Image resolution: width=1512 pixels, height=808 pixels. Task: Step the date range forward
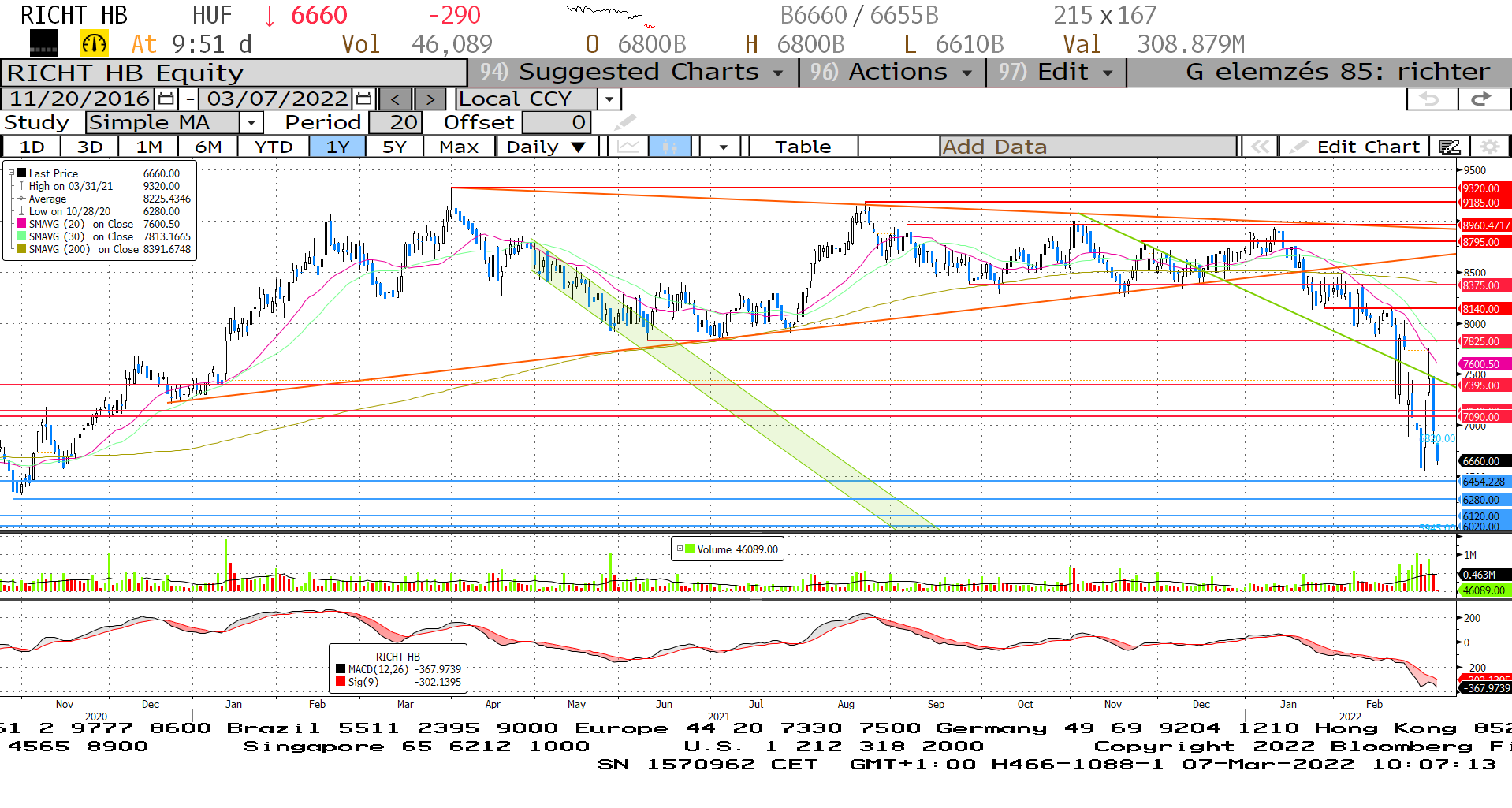[430, 99]
